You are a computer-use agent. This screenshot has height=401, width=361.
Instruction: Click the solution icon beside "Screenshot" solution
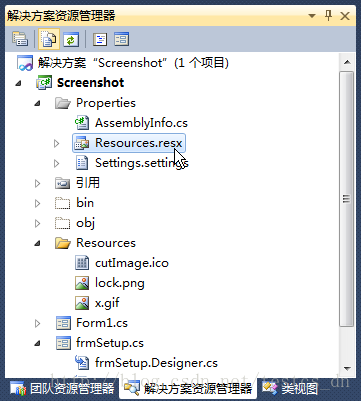pyautogui.click(x=25, y=63)
